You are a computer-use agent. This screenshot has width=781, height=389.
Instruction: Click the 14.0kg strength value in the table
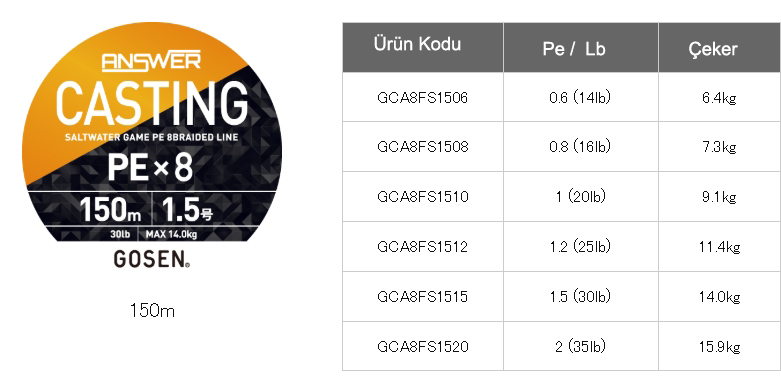click(x=719, y=297)
